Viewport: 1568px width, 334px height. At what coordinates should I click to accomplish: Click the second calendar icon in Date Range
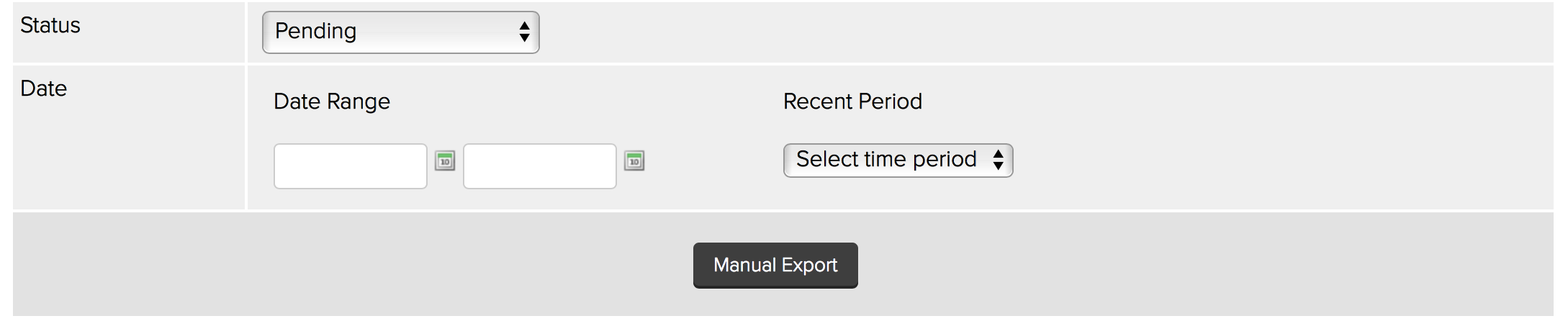[x=634, y=161]
